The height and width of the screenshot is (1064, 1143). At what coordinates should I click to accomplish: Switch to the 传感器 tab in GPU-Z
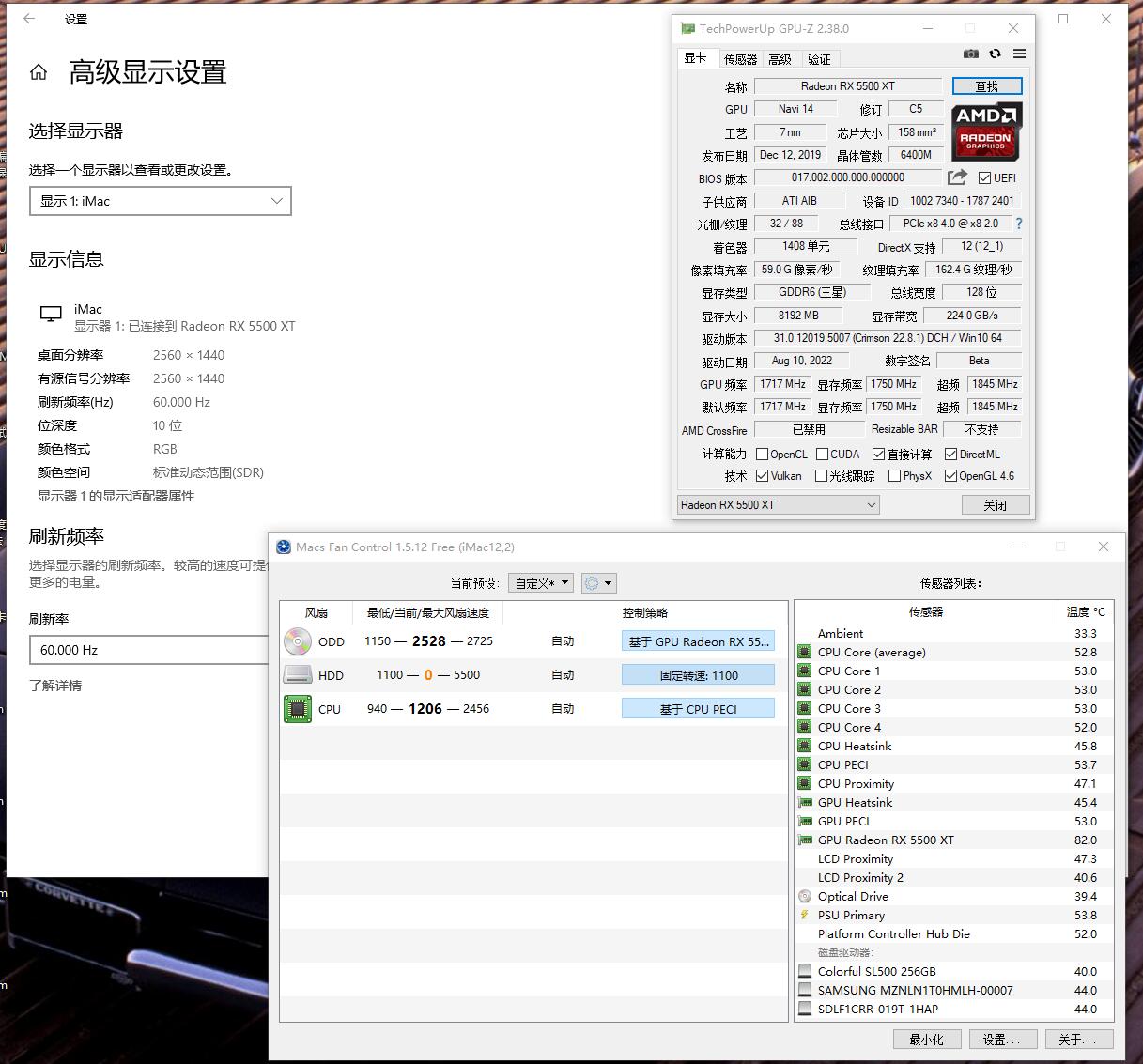[740, 59]
